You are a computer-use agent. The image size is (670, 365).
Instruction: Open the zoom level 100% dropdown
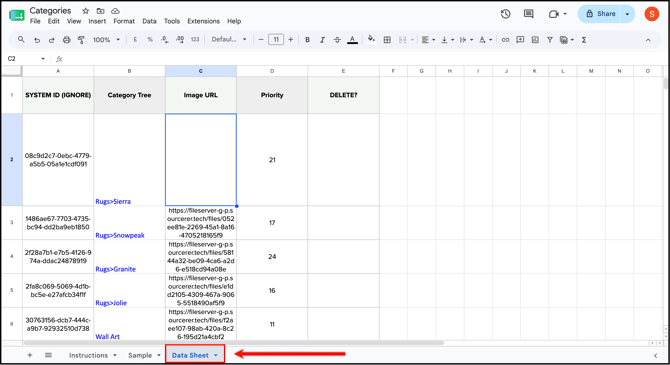pyautogui.click(x=106, y=40)
